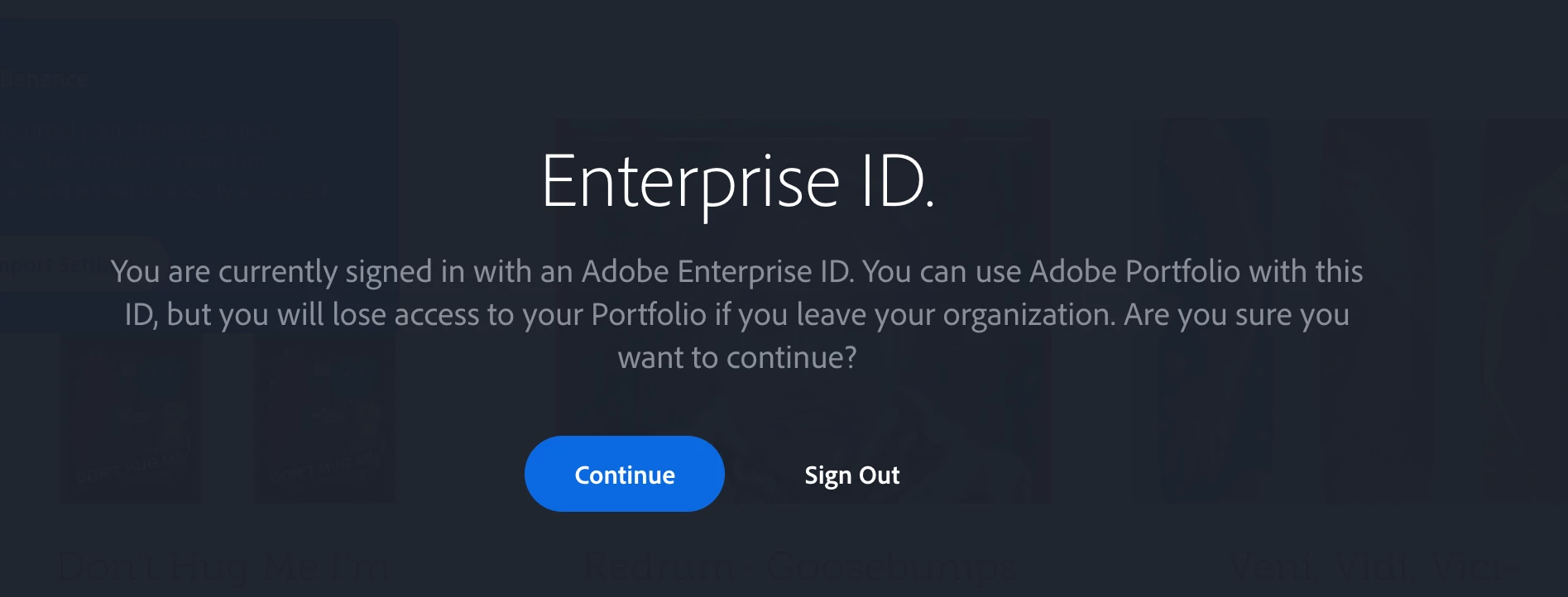Open the 'Don't Hug Me I'm' project title
1568x597 pixels.
[222, 567]
